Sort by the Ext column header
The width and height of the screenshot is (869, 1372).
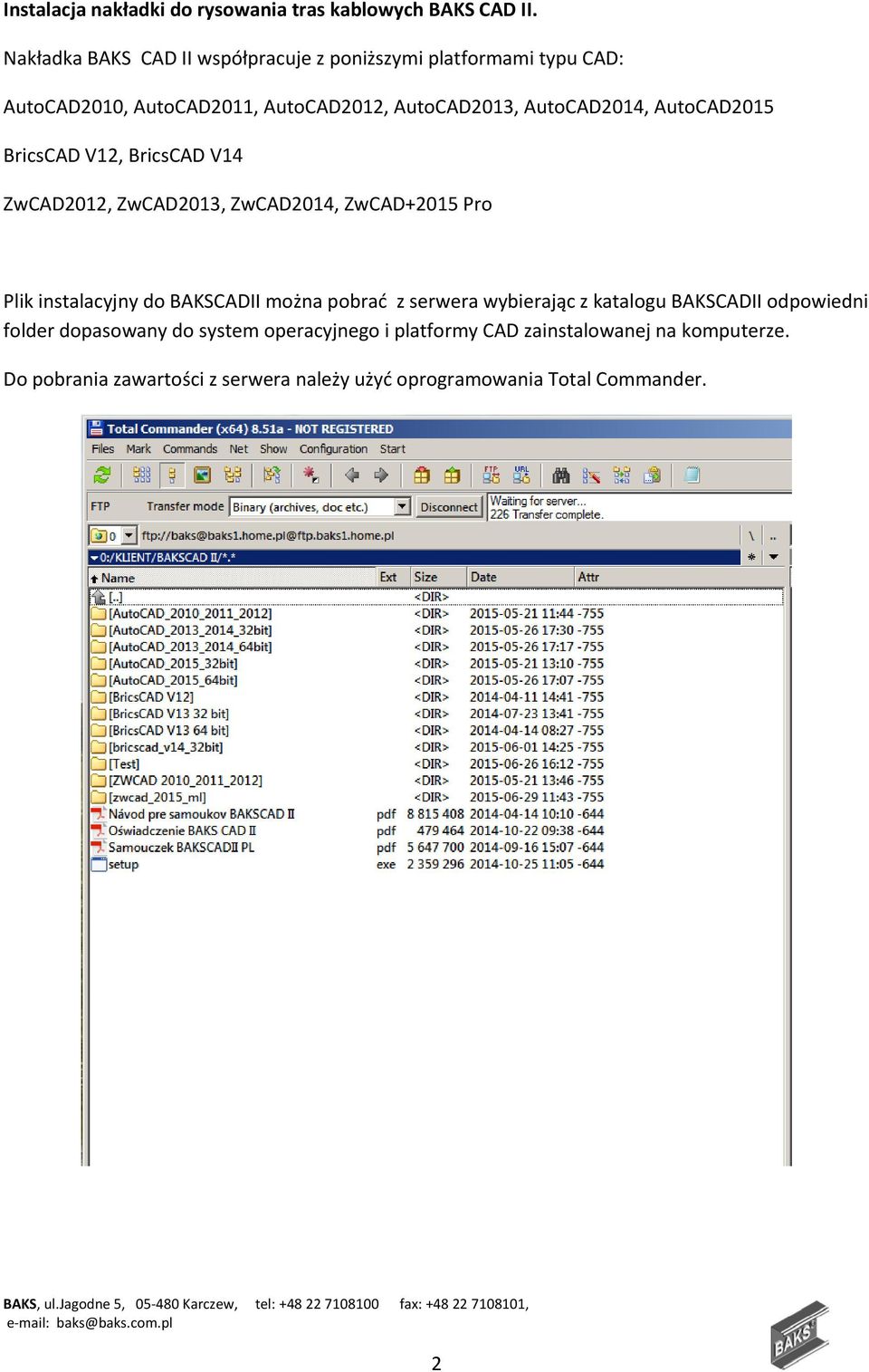coord(393,577)
